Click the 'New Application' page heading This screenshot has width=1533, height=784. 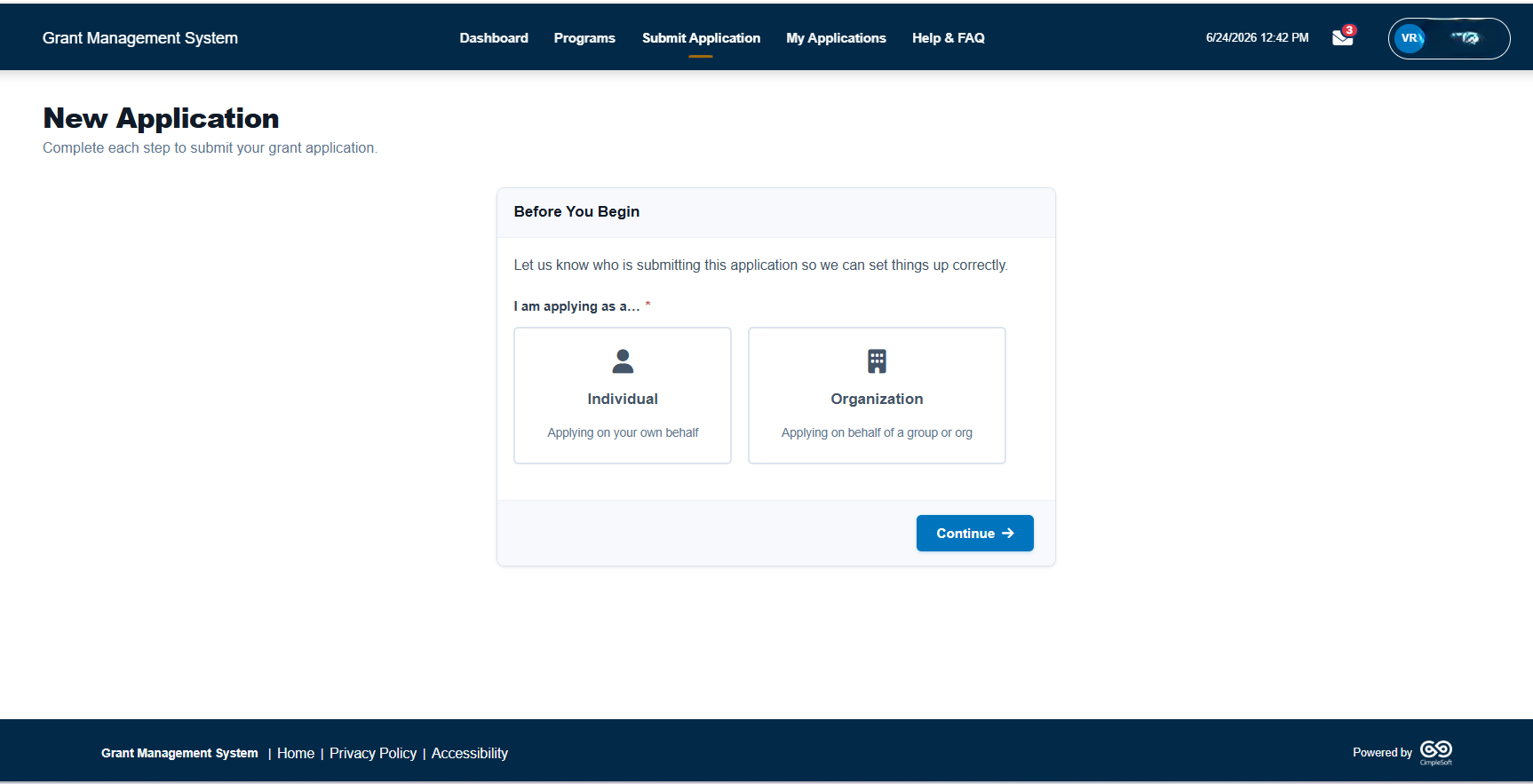pyautogui.click(x=161, y=118)
